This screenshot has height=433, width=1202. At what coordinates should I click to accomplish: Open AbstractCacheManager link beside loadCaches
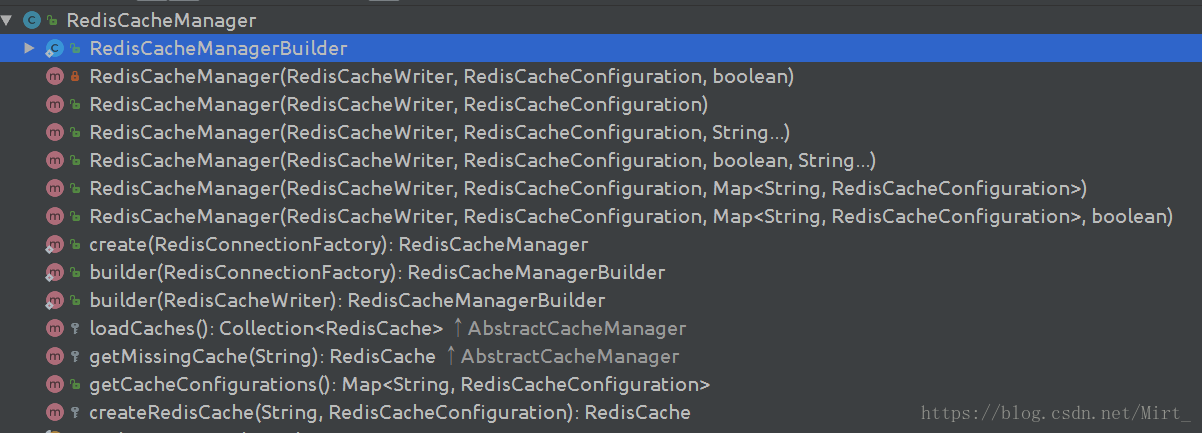coord(576,328)
